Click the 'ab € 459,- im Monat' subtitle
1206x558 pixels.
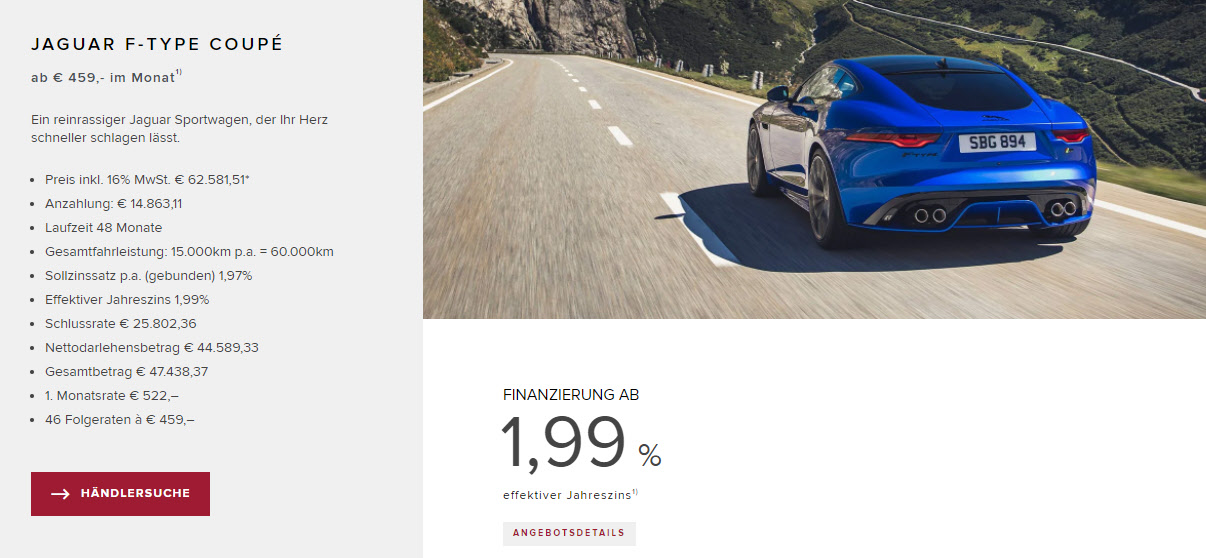click(103, 77)
